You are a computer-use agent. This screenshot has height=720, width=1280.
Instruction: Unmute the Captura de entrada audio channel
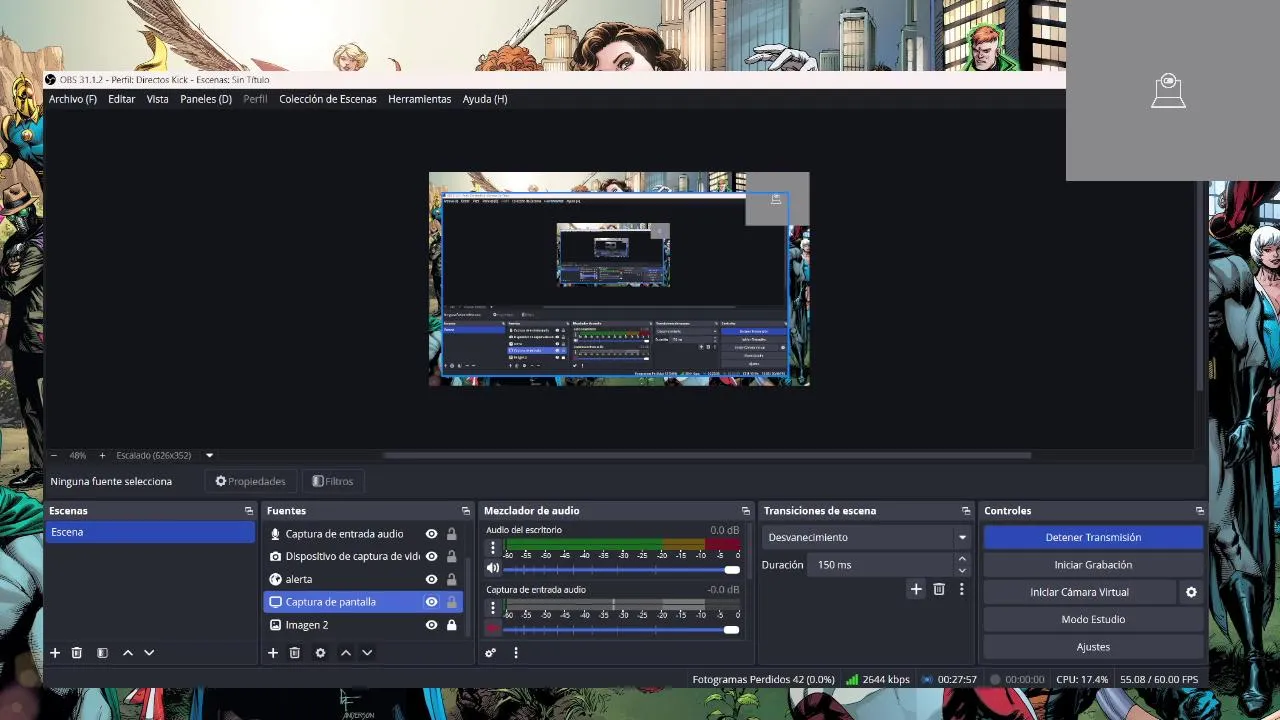pos(492,628)
